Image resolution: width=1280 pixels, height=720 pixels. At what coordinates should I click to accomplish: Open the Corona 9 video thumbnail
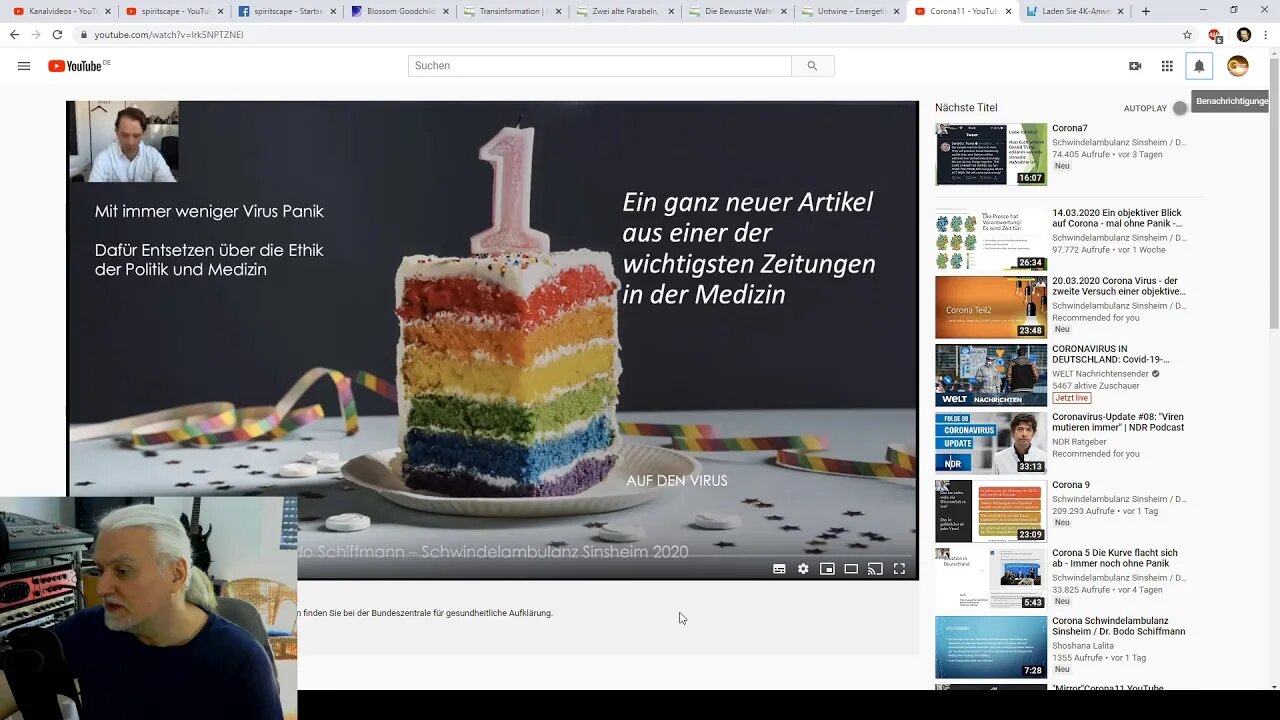[991, 511]
